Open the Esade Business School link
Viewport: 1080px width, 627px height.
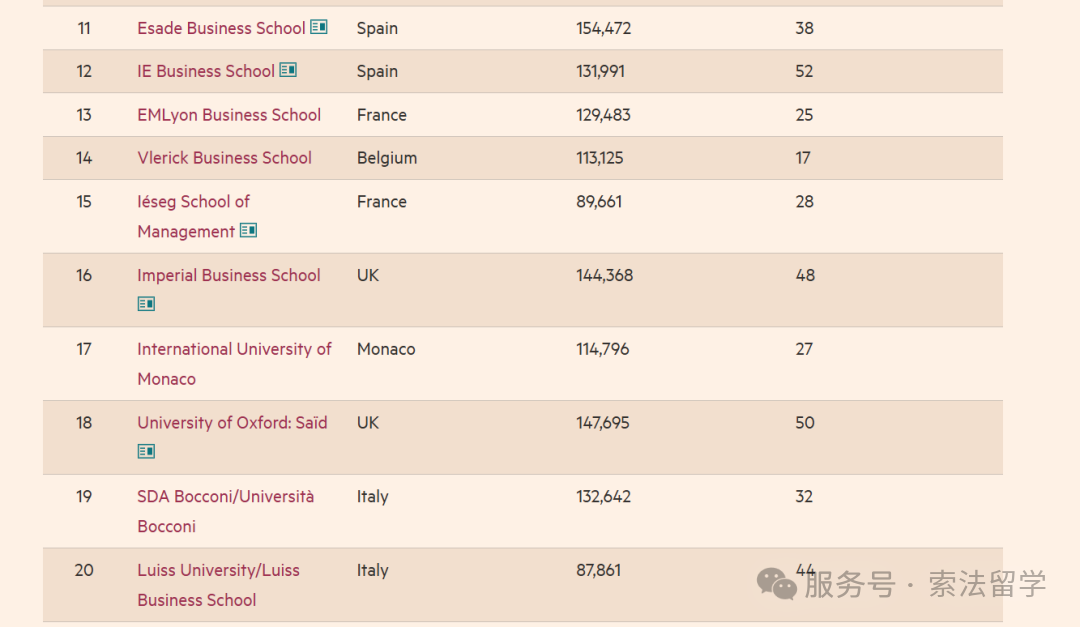pyautogui.click(x=221, y=28)
